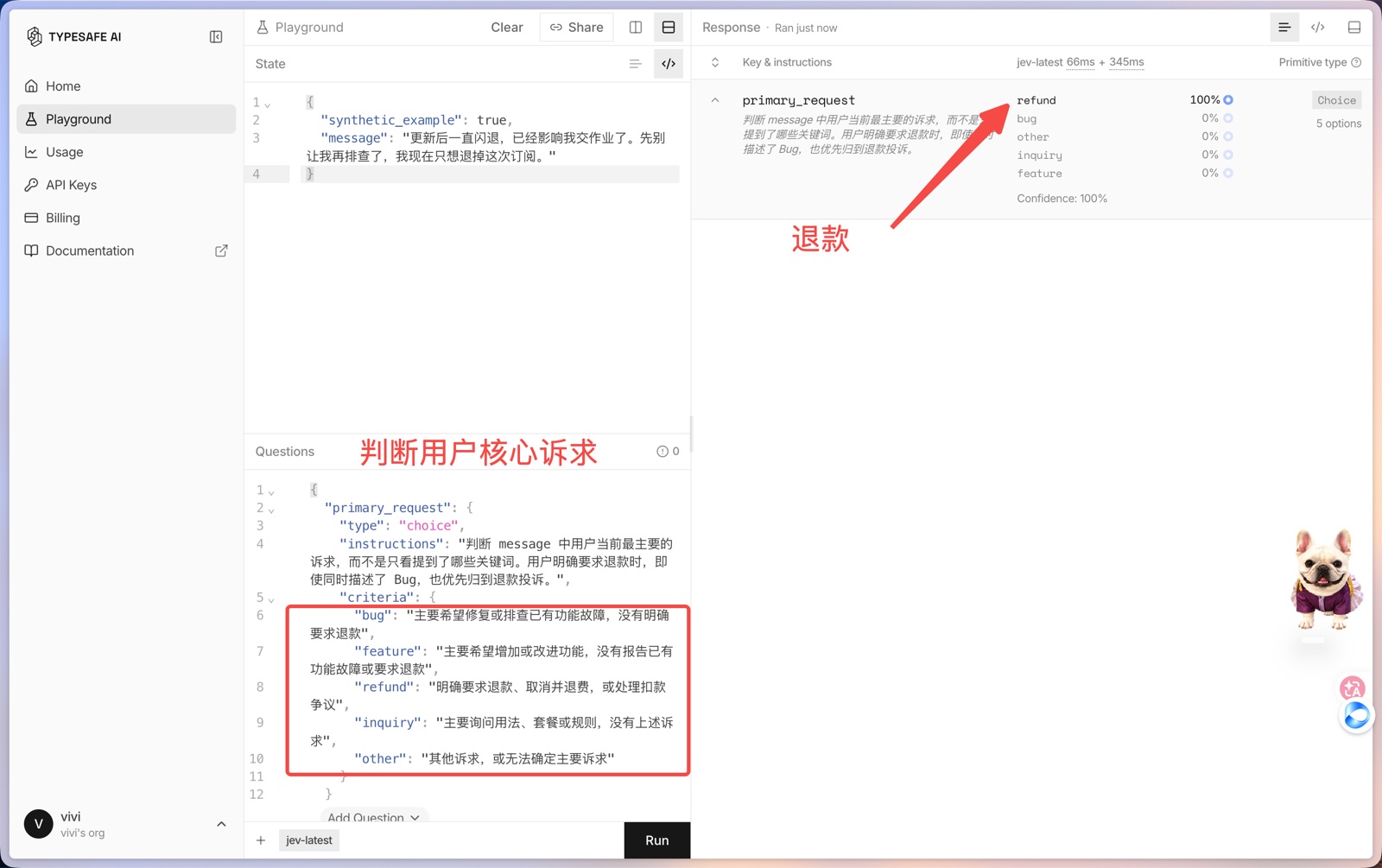Open the Playground page
The width and height of the screenshot is (1382, 868).
(x=126, y=119)
